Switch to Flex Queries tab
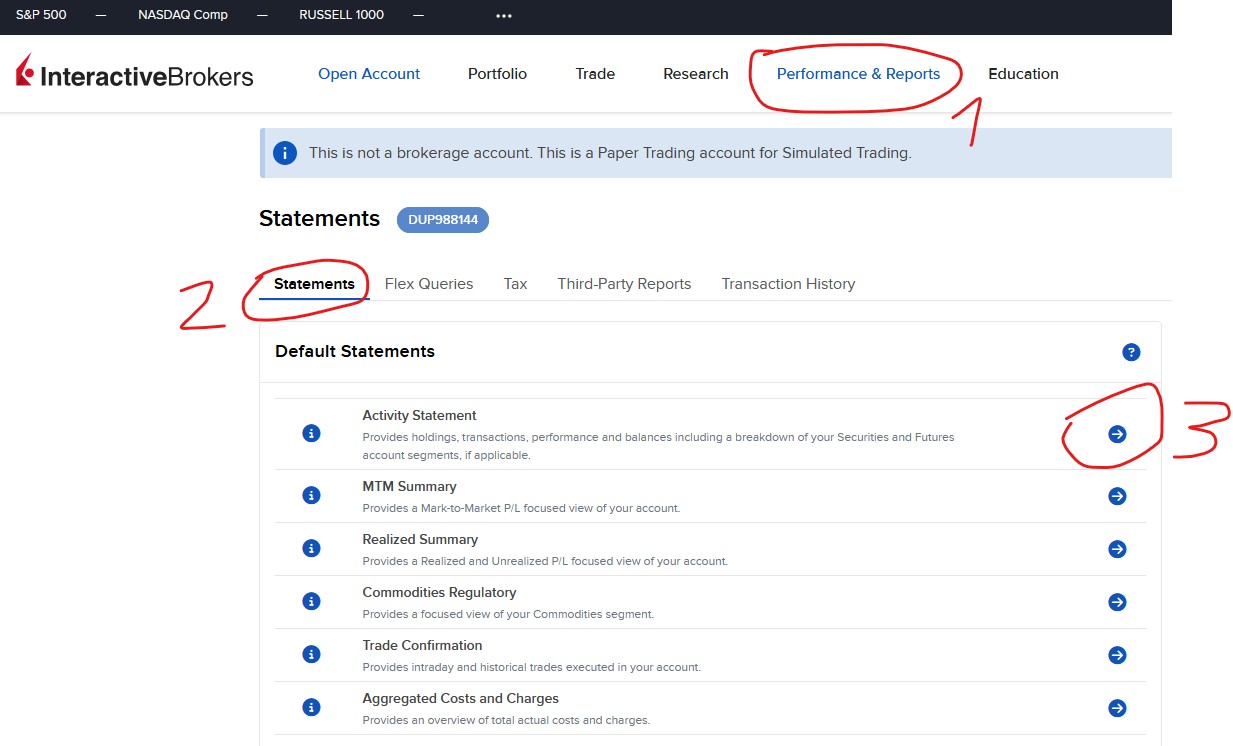The height and width of the screenshot is (746, 1233). (429, 284)
